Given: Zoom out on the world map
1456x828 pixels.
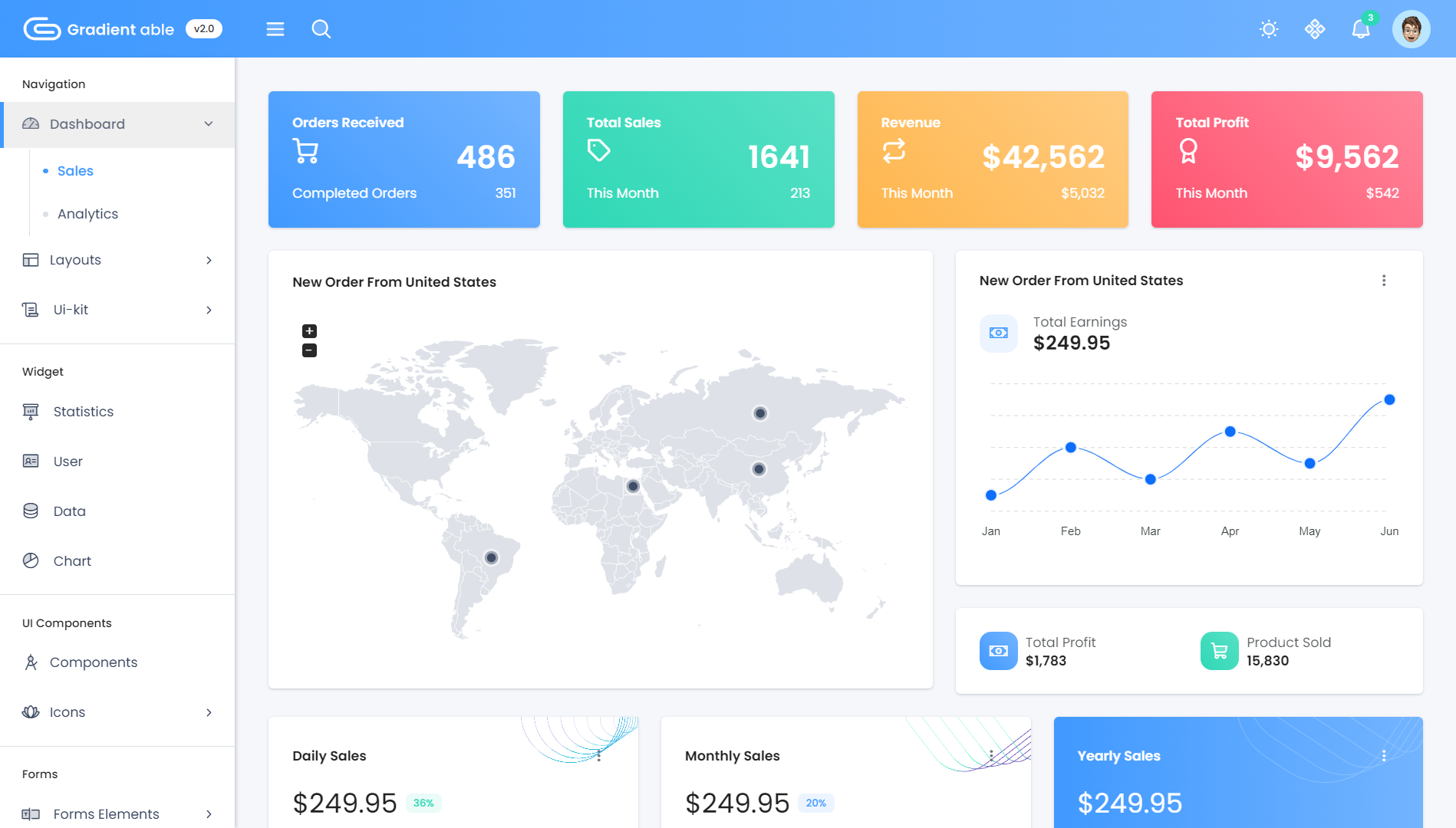Looking at the screenshot, I should (309, 350).
